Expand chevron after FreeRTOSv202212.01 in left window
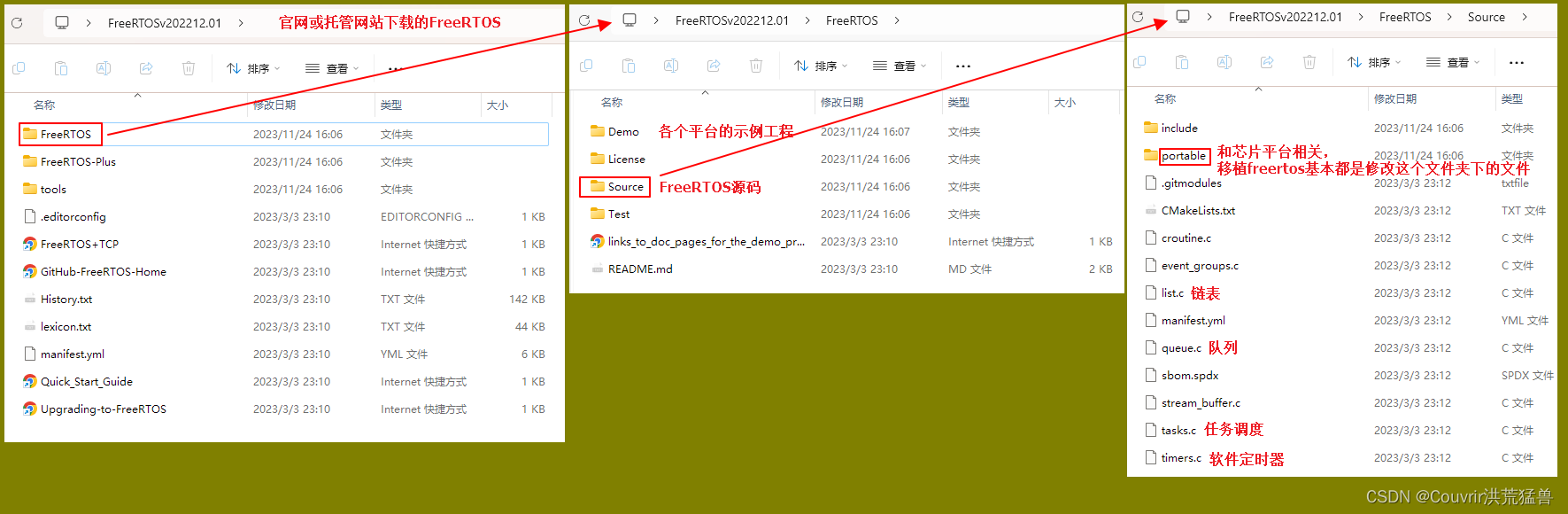This screenshot has width=1568, height=514. coord(241,23)
